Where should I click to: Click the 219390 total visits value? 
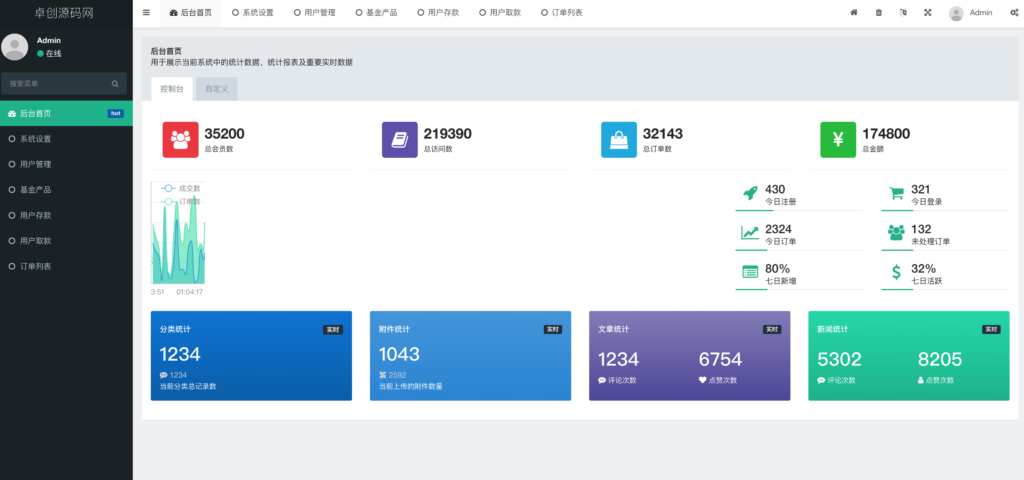pyautogui.click(x=447, y=134)
